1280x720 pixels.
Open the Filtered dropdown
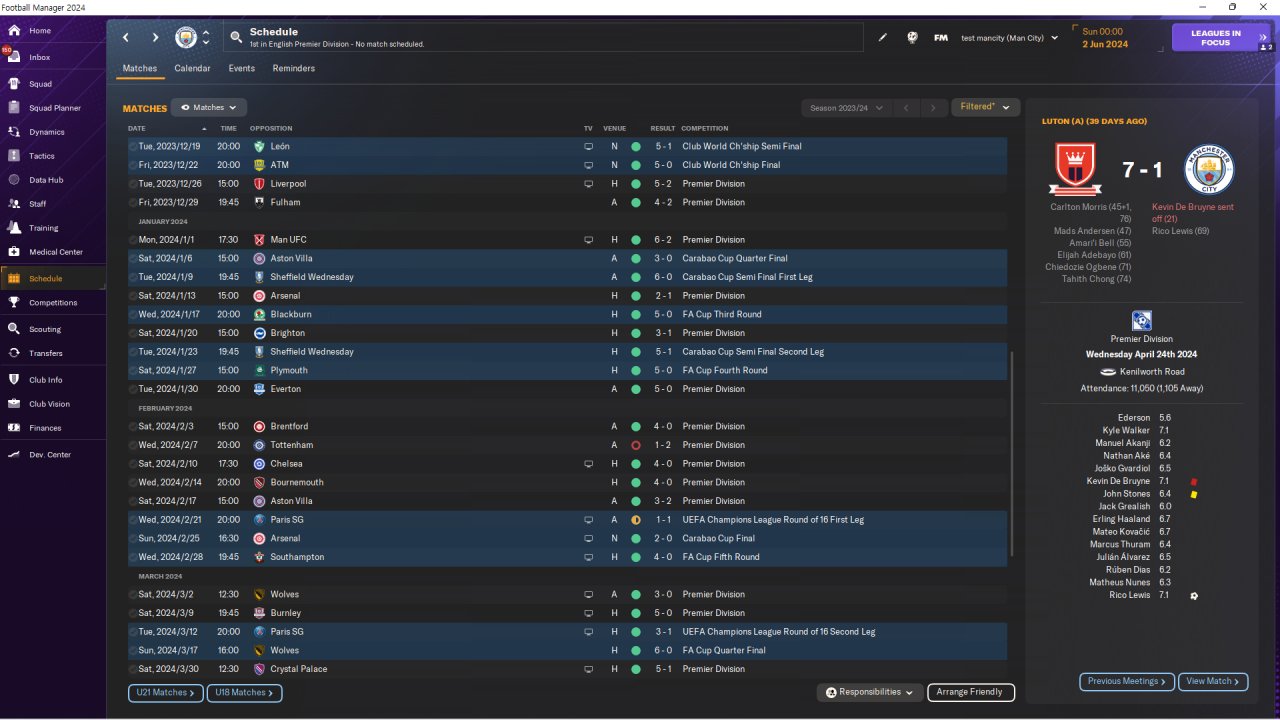985,107
